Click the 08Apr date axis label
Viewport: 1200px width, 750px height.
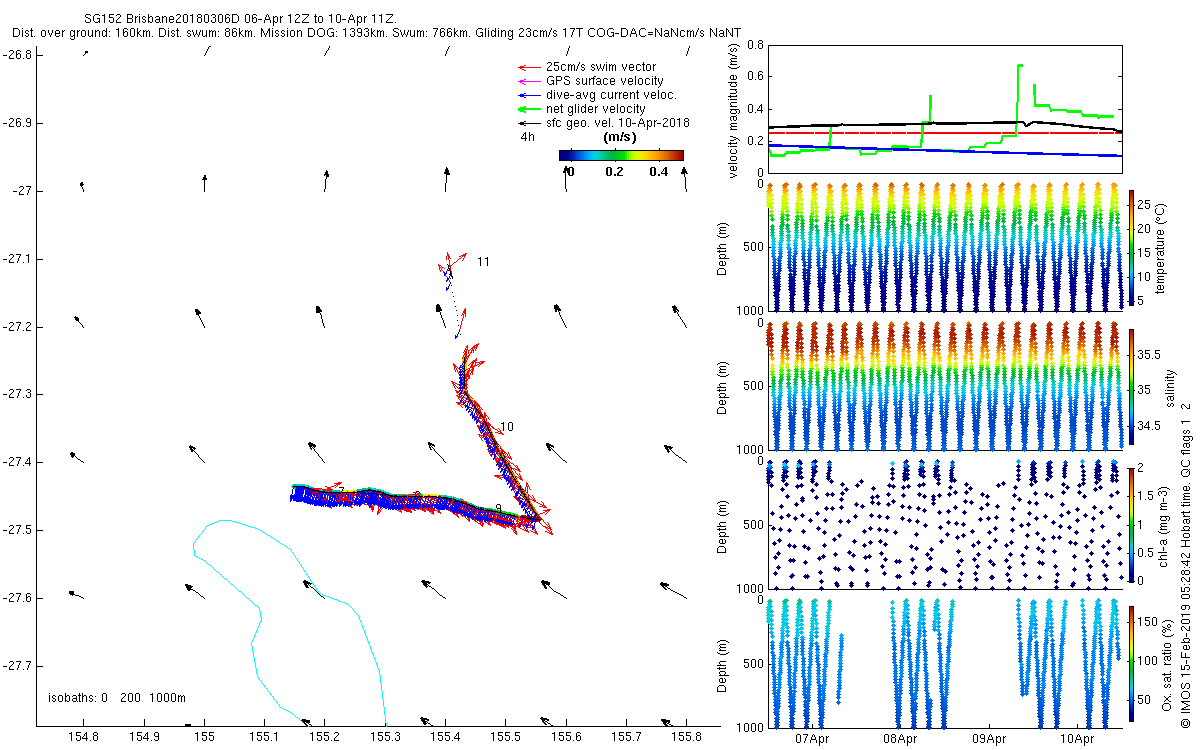tap(900, 739)
